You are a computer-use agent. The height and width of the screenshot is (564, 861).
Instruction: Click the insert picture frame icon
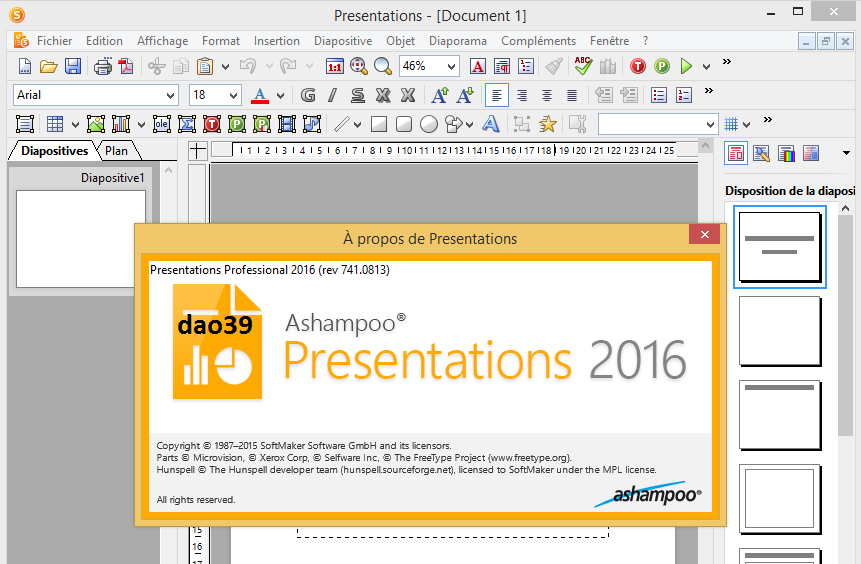coord(96,124)
